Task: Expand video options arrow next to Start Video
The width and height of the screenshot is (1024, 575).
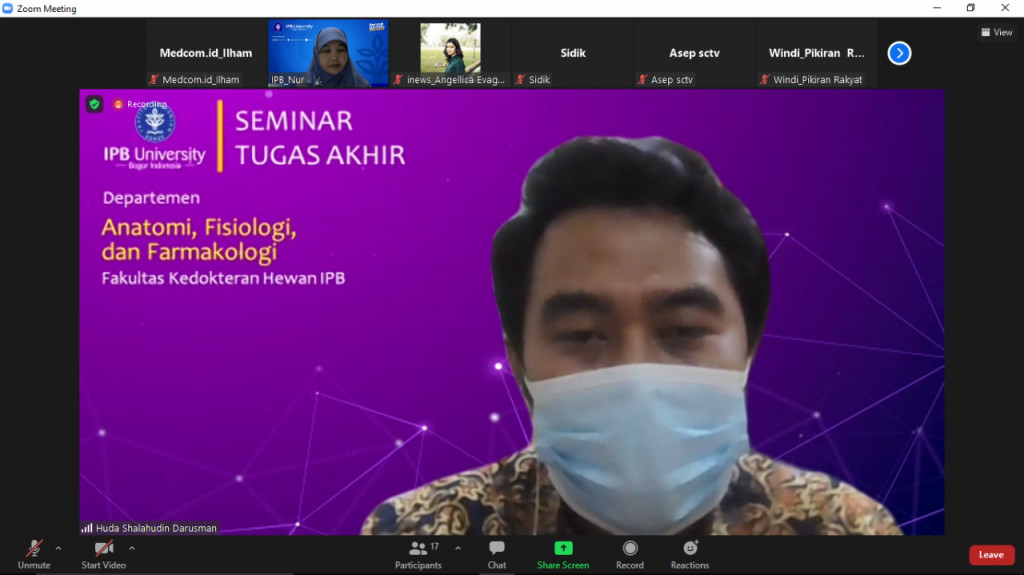Action: coord(132,548)
